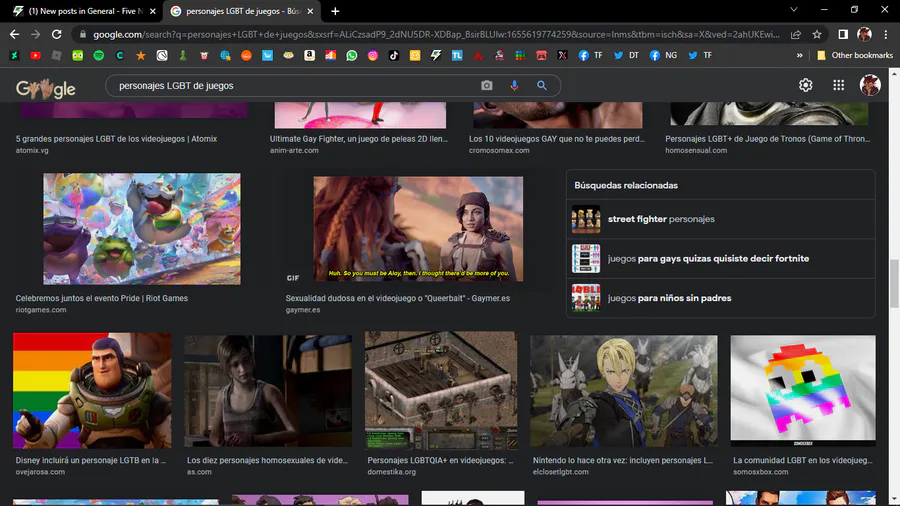Screen dimensions: 900x506
Task: Open the TikTok bookmark
Action: (x=394, y=56)
